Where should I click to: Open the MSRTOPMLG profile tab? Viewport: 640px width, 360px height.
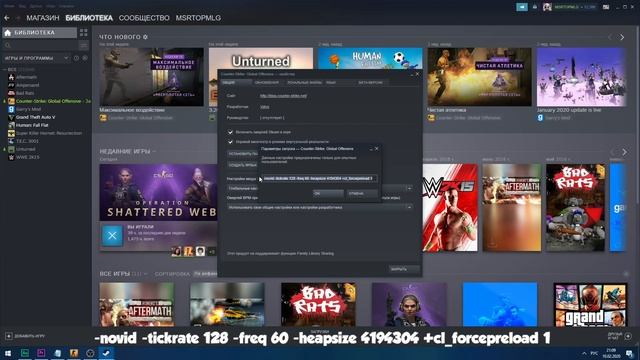point(198,18)
